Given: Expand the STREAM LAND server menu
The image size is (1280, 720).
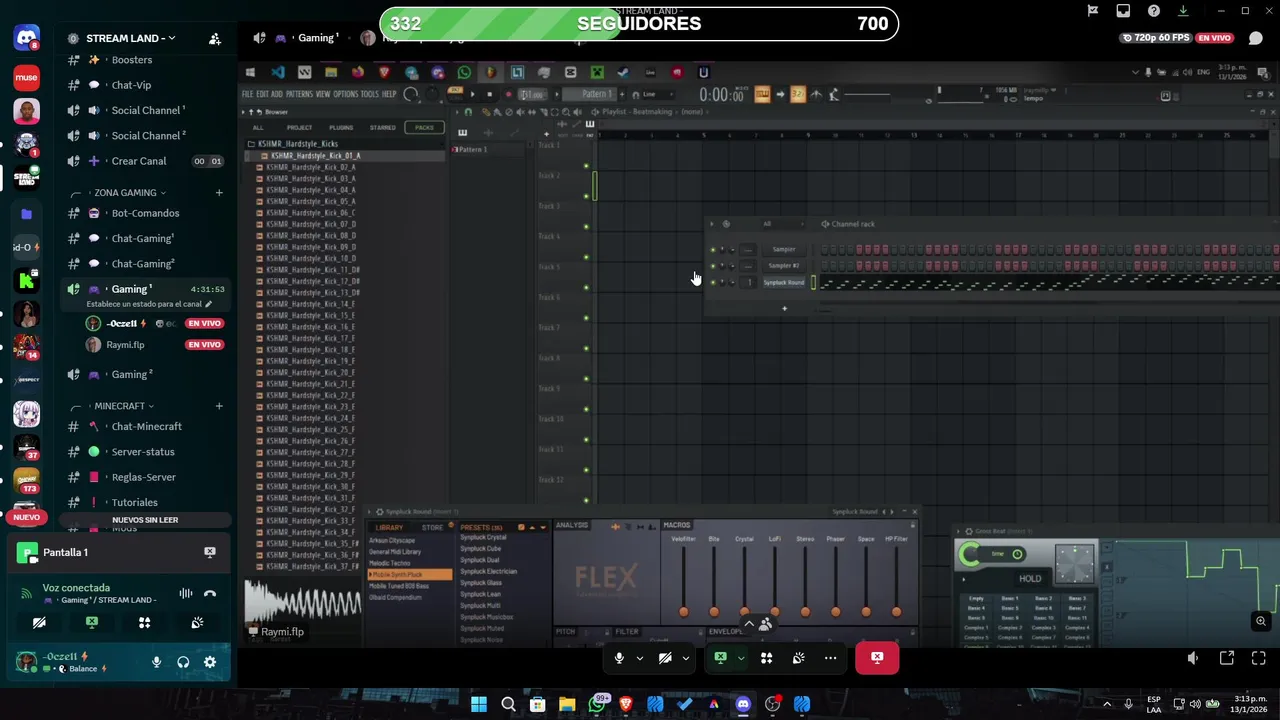Looking at the screenshot, I should 131,38.
